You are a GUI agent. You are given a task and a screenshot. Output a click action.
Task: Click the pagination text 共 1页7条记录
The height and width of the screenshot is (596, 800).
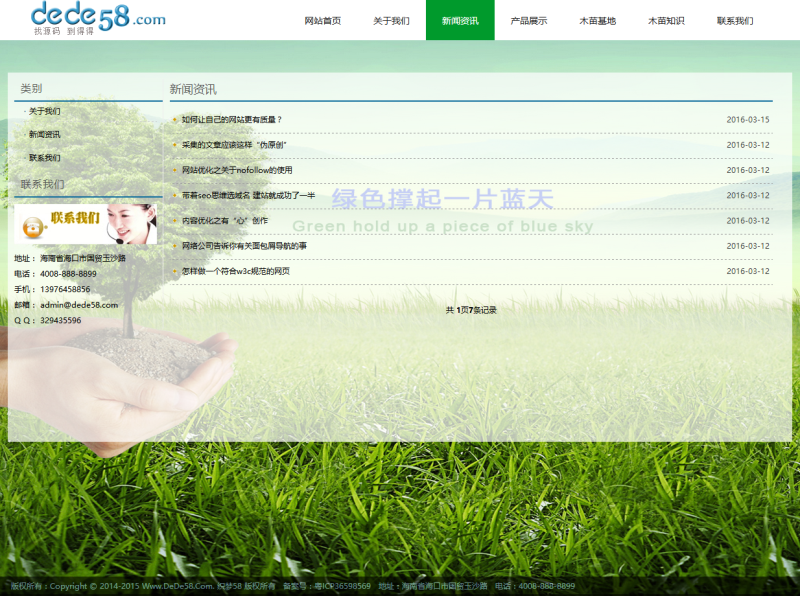[x=471, y=310]
